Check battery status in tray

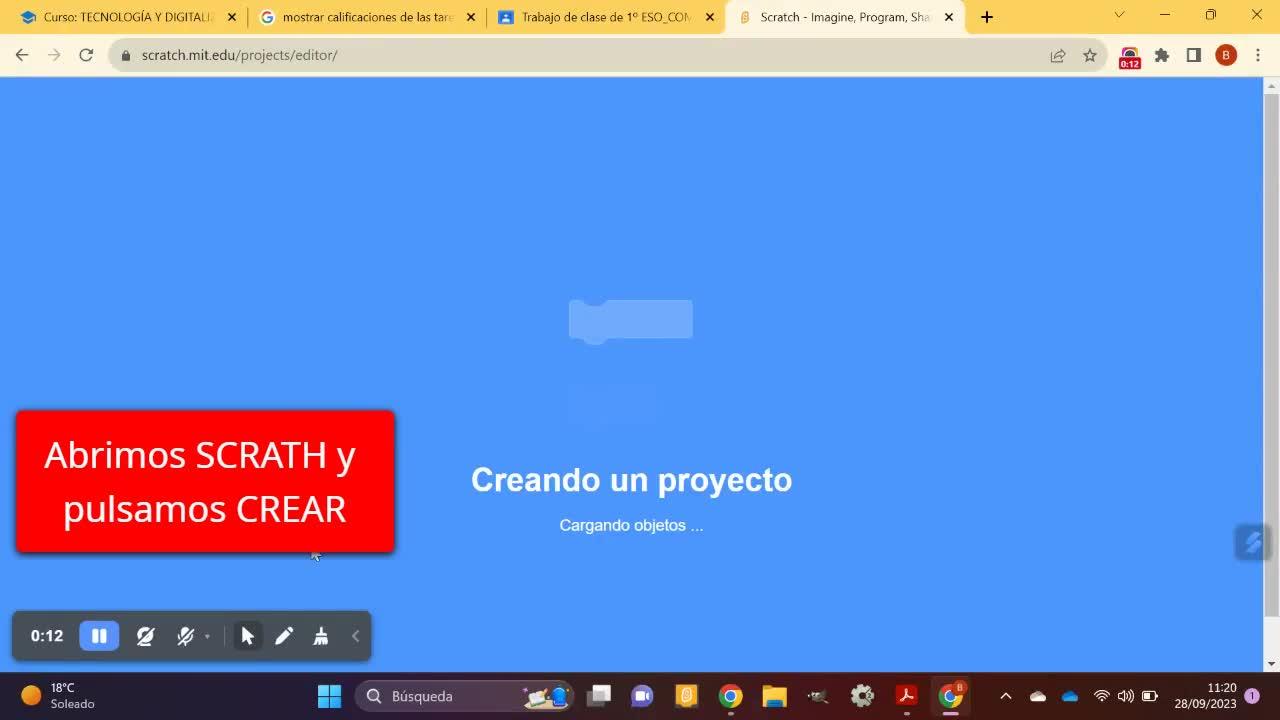tap(1150, 696)
